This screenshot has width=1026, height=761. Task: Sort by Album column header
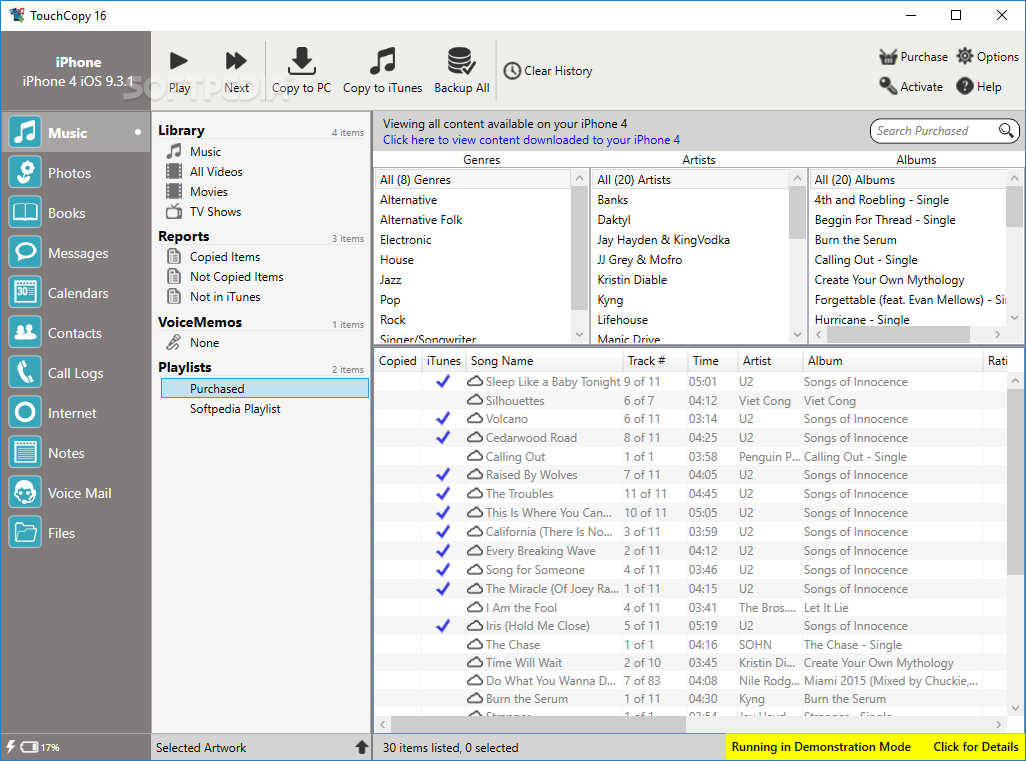click(893, 361)
